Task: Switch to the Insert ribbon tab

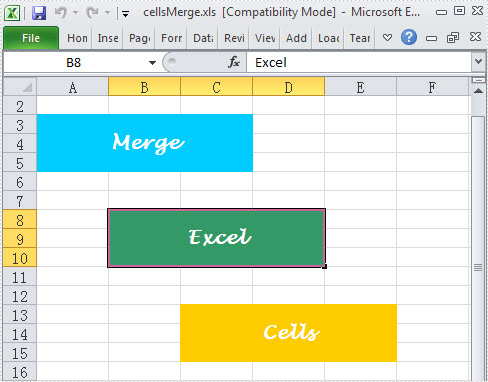Action: (108, 38)
